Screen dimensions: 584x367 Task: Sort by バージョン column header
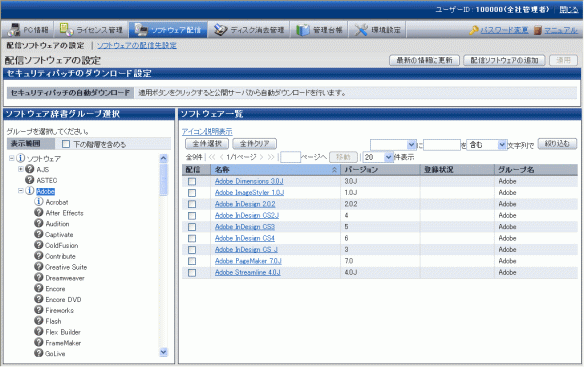point(380,170)
